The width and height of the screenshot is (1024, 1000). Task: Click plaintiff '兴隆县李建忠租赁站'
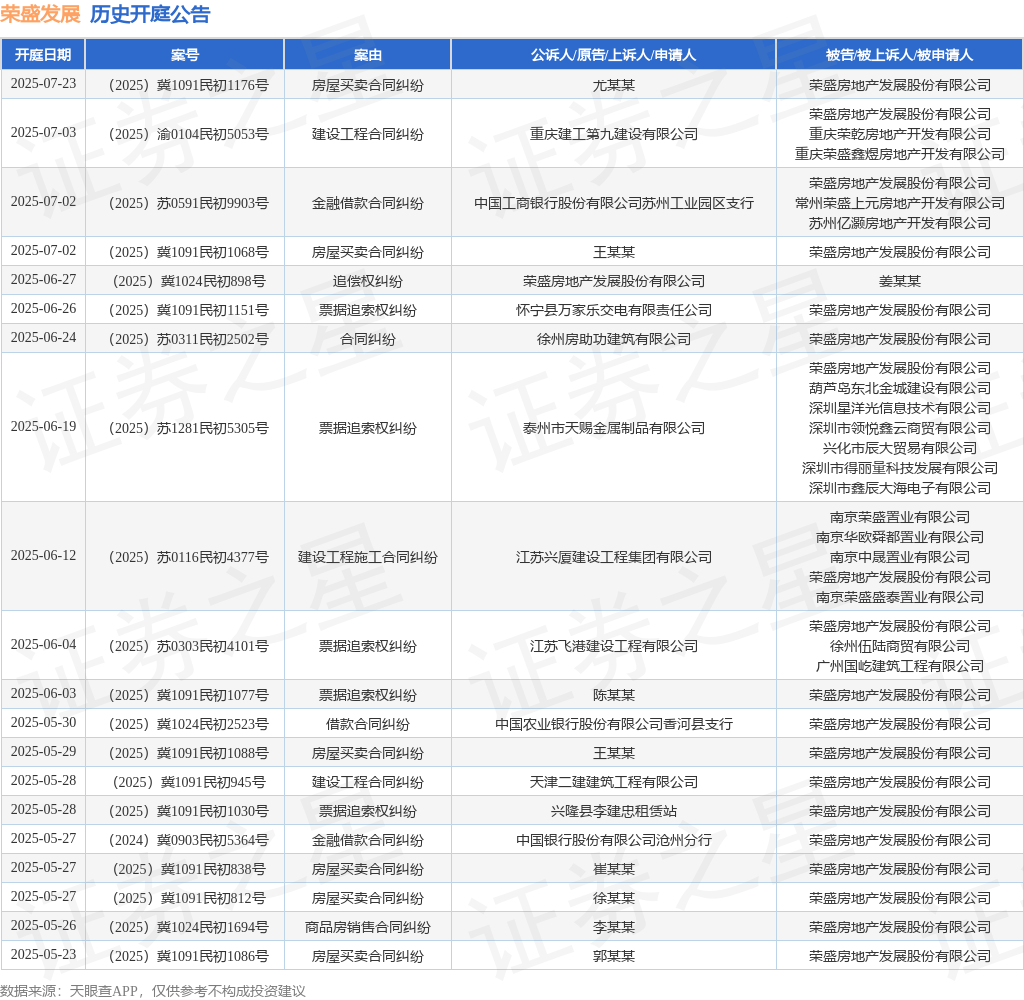613,811
